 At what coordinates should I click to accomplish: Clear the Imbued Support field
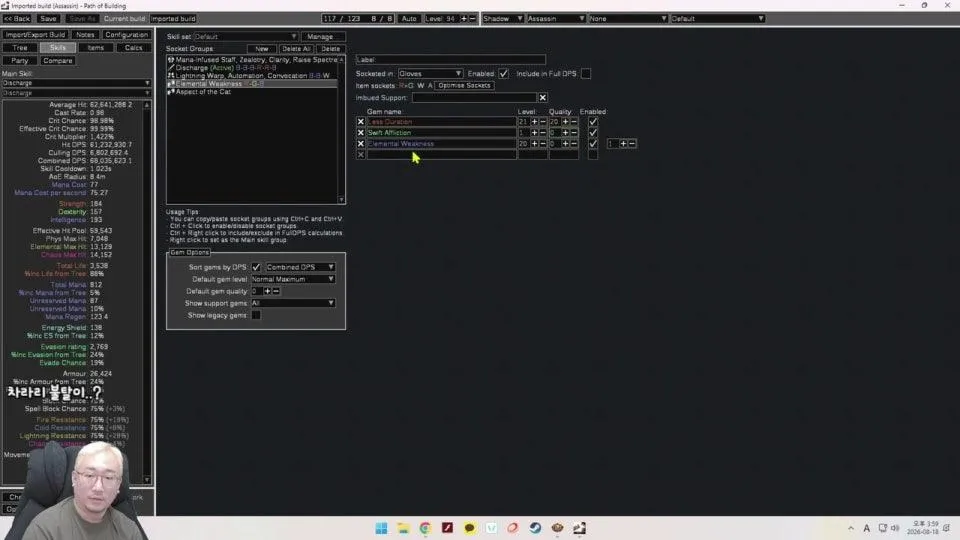pyautogui.click(x=542, y=97)
